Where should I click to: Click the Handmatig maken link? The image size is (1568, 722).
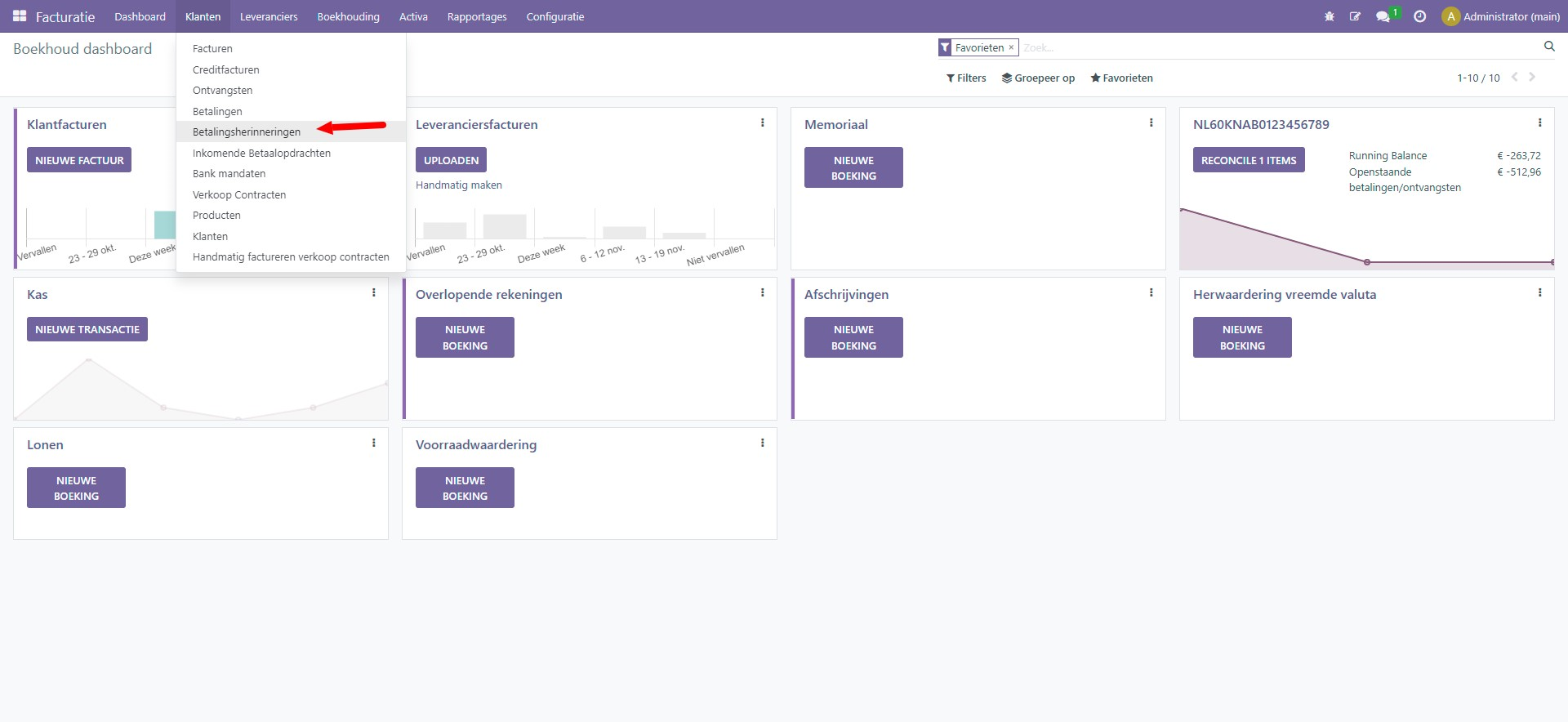coord(459,185)
